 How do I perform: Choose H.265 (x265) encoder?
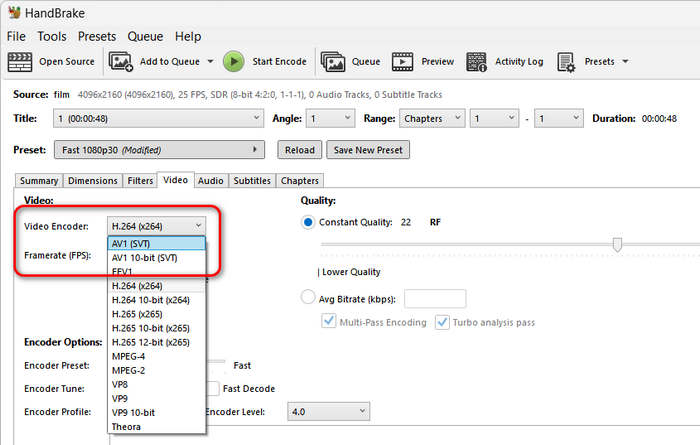coord(156,314)
